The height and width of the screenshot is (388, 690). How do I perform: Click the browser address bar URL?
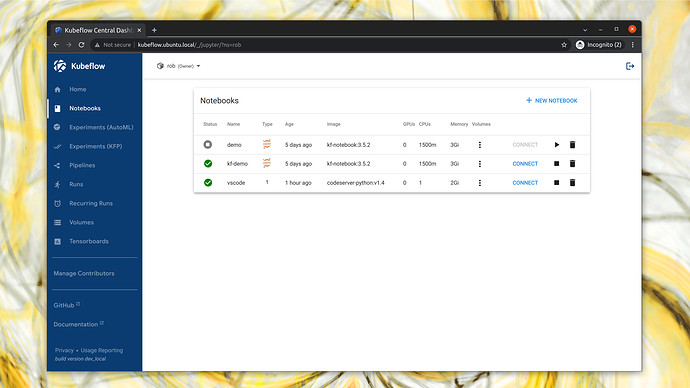(x=189, y=45)
